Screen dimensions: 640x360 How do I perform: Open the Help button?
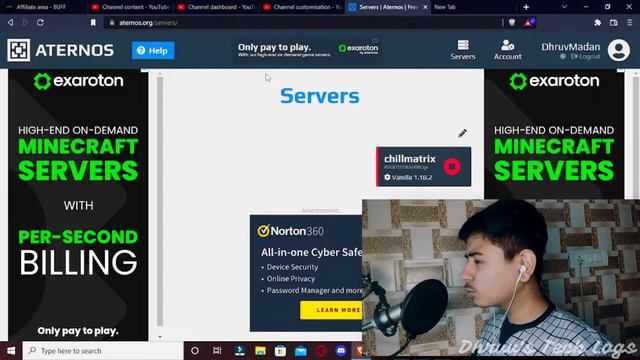pos(153,50)
